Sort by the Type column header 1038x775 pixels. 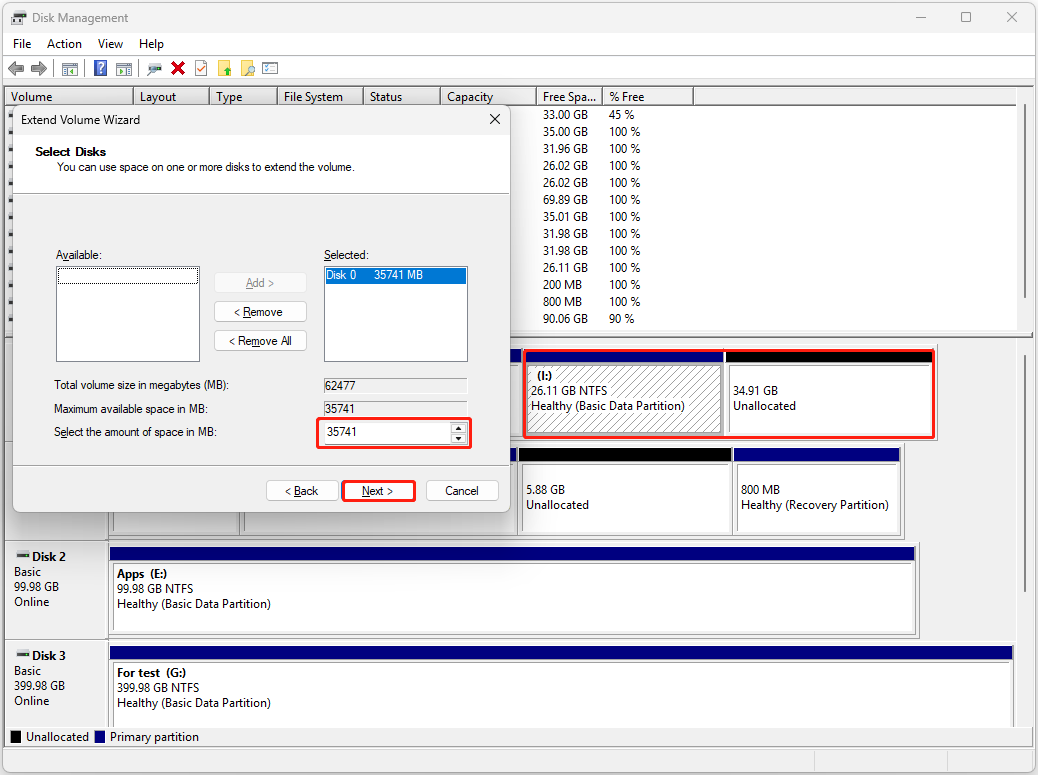tap(244, 97)
